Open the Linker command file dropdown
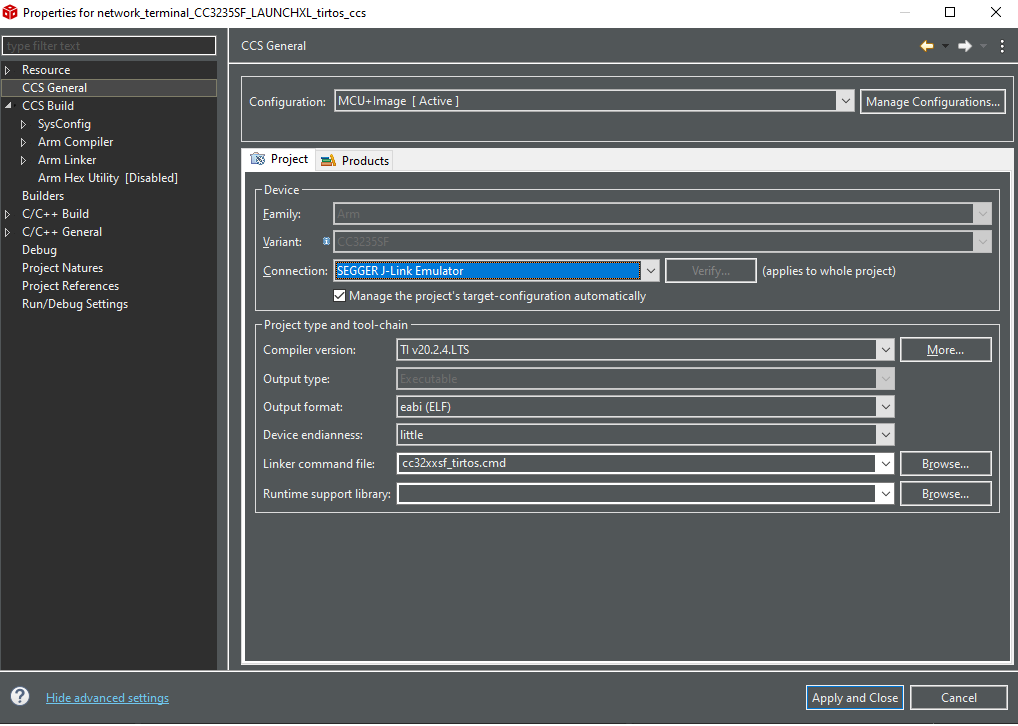1018x726 pixels. point(885,464)
